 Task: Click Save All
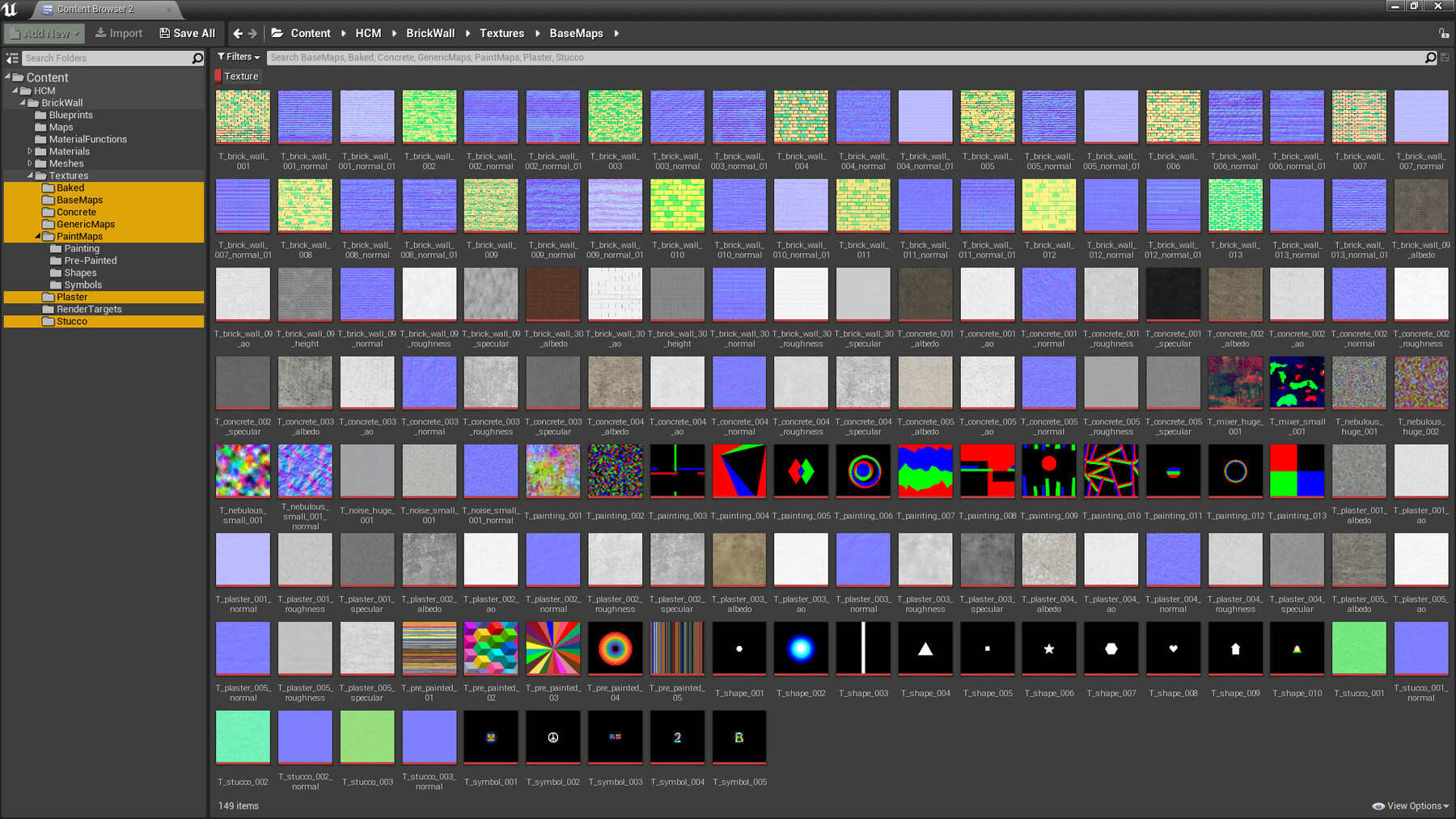(188, 33)
